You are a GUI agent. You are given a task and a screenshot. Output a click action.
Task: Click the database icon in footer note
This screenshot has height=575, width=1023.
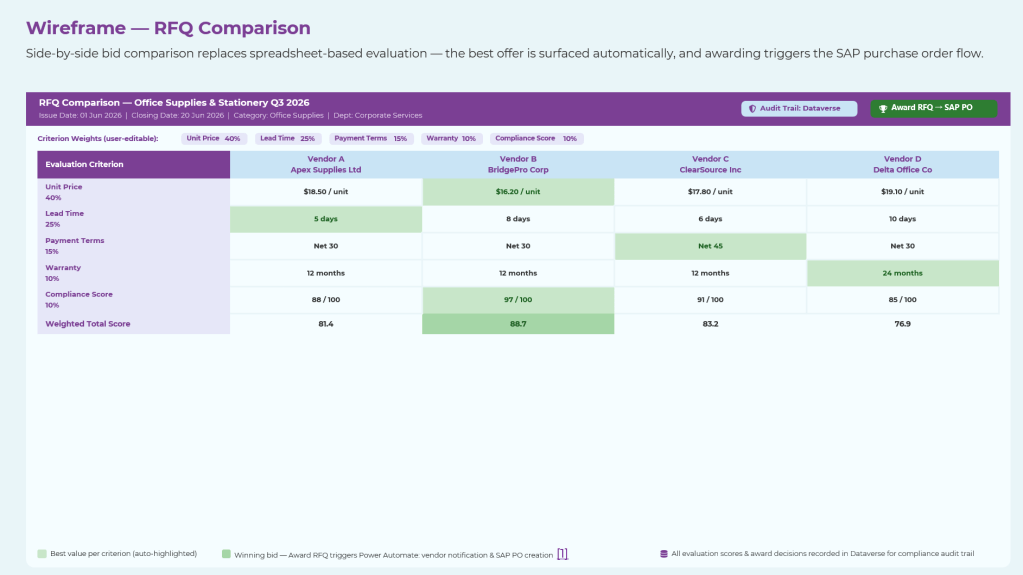pyautogui.click(x=664, y=554)
